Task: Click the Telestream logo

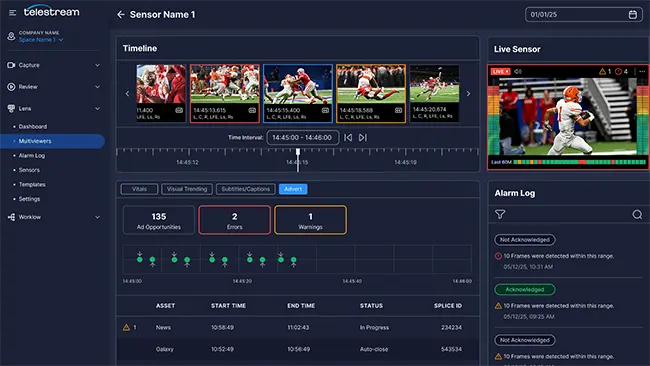Action: tap(51, 12)
